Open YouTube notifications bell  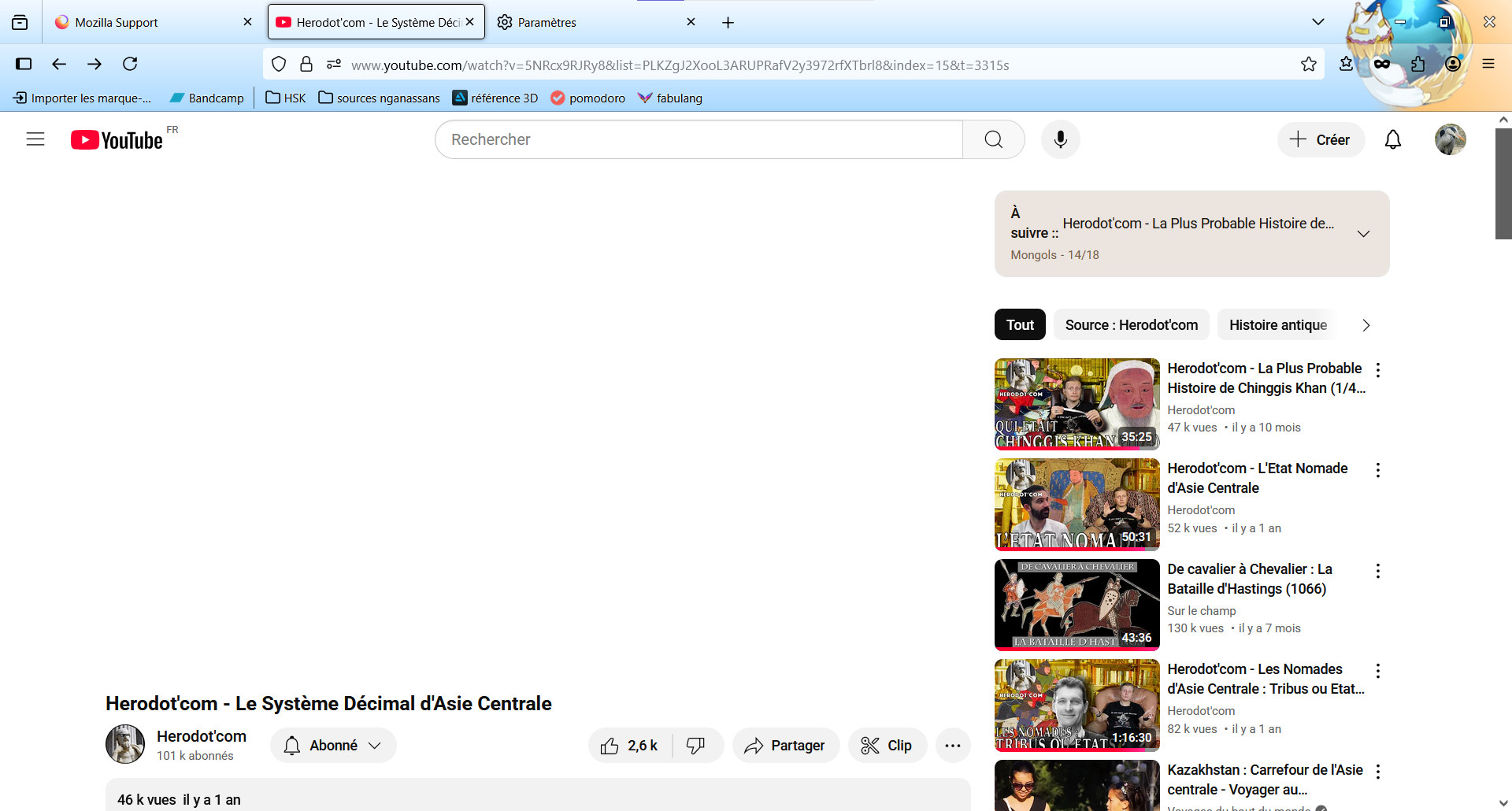tap(1393, 139)
